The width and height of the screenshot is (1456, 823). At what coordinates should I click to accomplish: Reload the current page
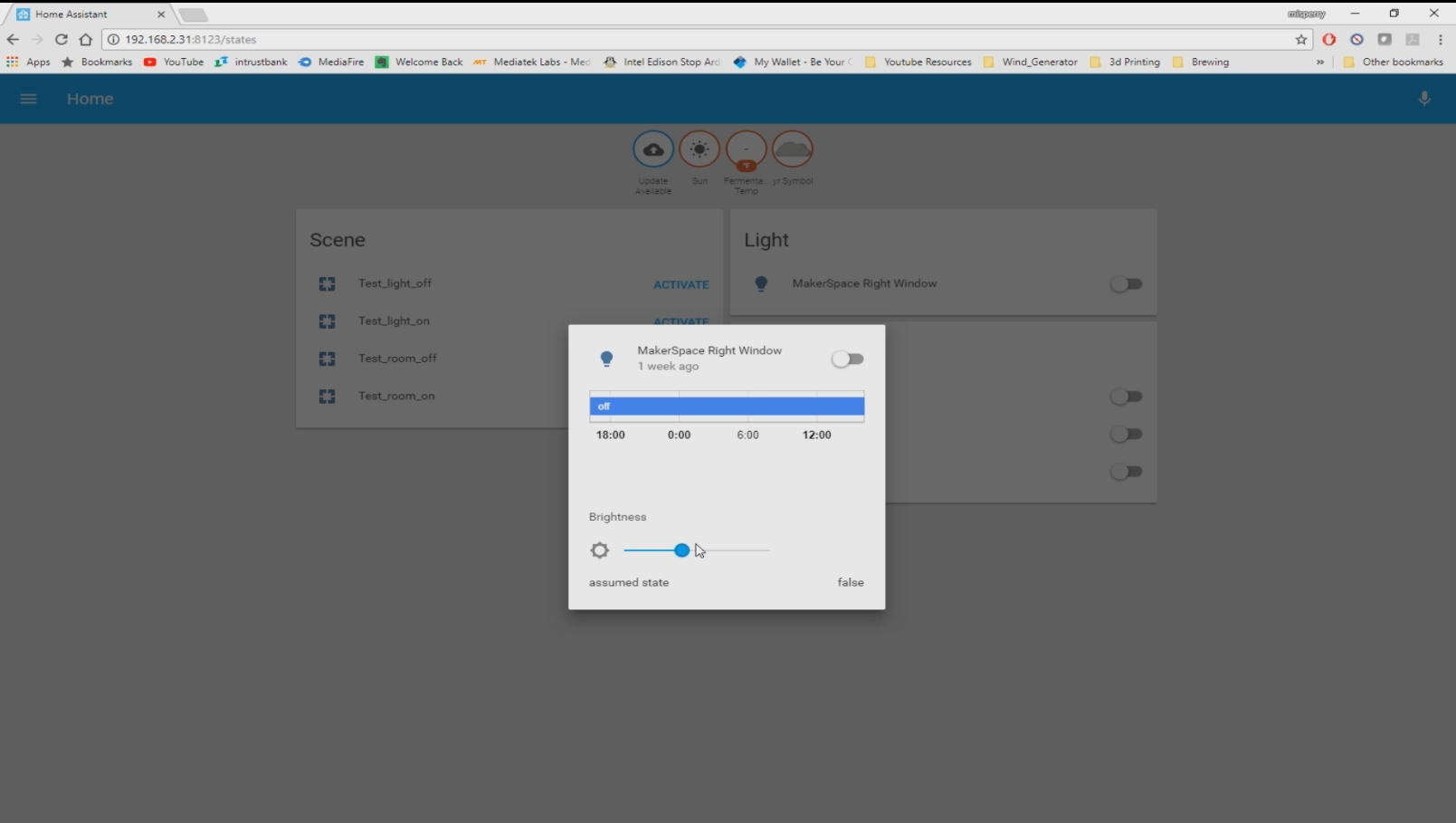click(61, 39)
